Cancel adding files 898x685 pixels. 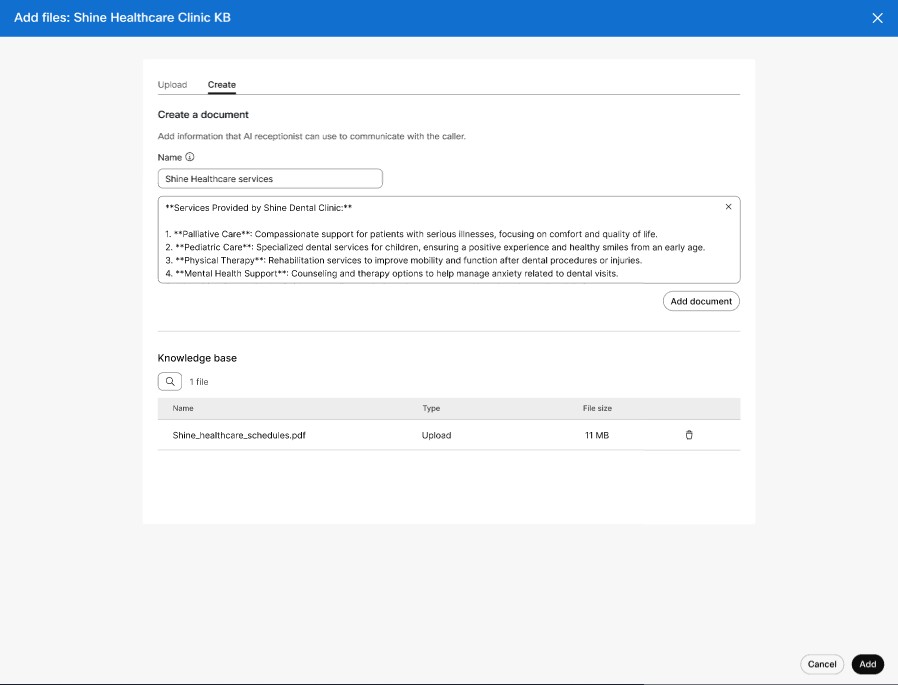pyautogui.click(x=821, y=664)
